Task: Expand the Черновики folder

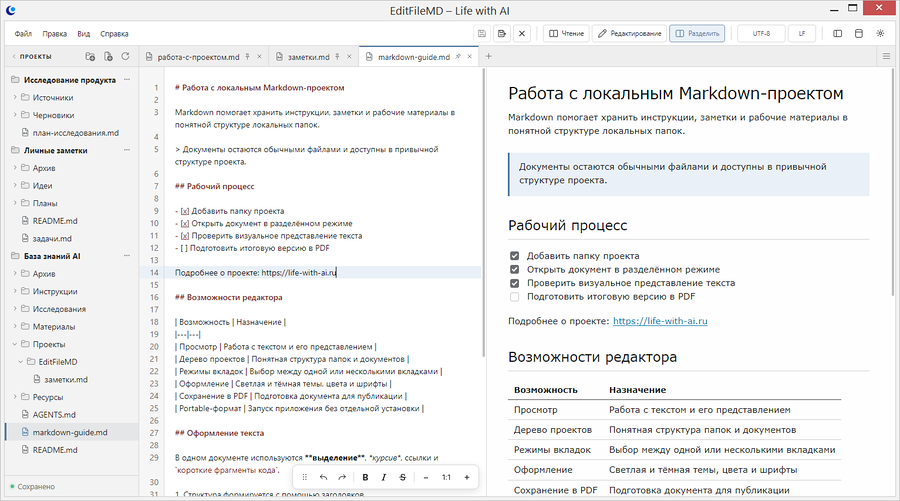Action: click(x=15, y=115)
